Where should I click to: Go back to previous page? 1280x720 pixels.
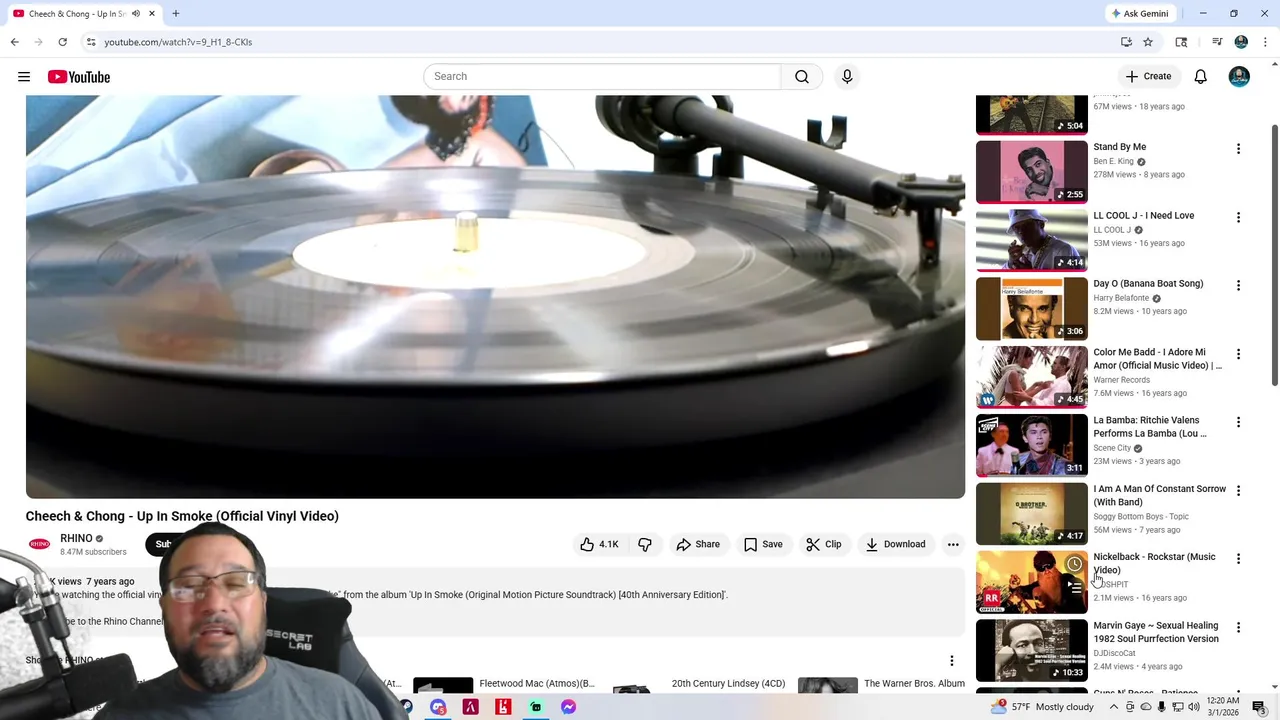[x=14, y=42]
